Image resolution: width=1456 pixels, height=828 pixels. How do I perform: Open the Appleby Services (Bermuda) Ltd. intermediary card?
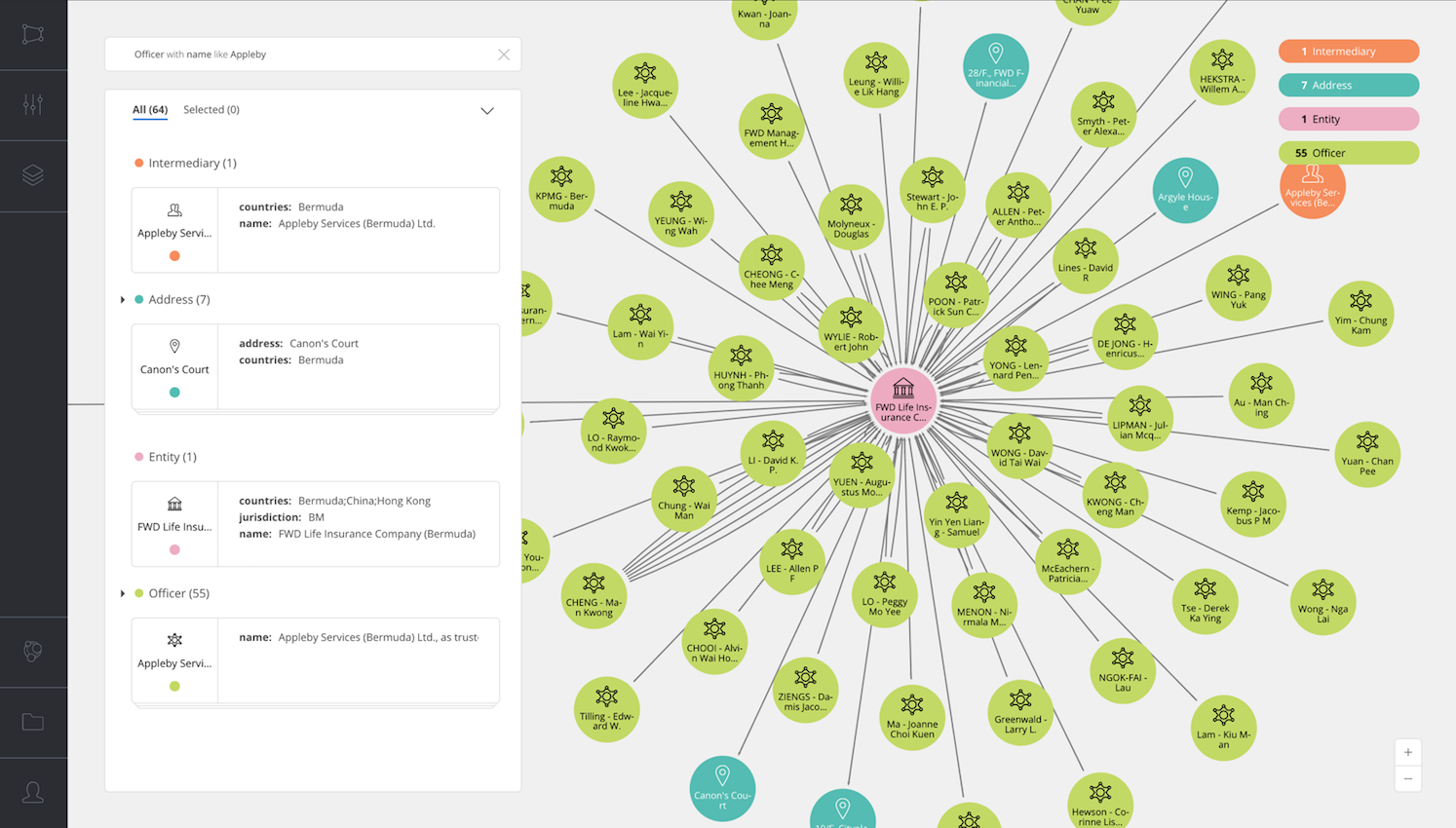coord(316,230)
